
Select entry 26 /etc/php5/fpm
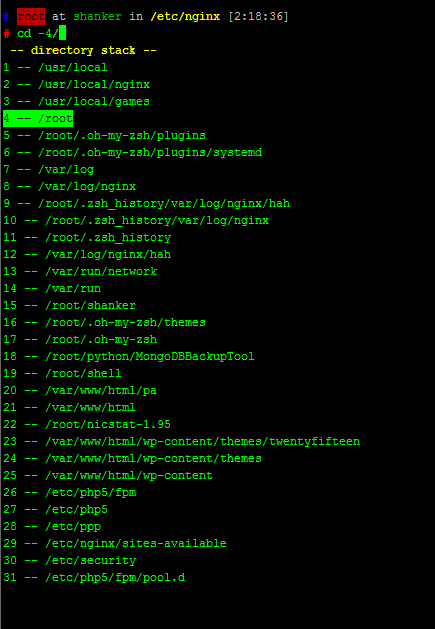click(70, 492)
